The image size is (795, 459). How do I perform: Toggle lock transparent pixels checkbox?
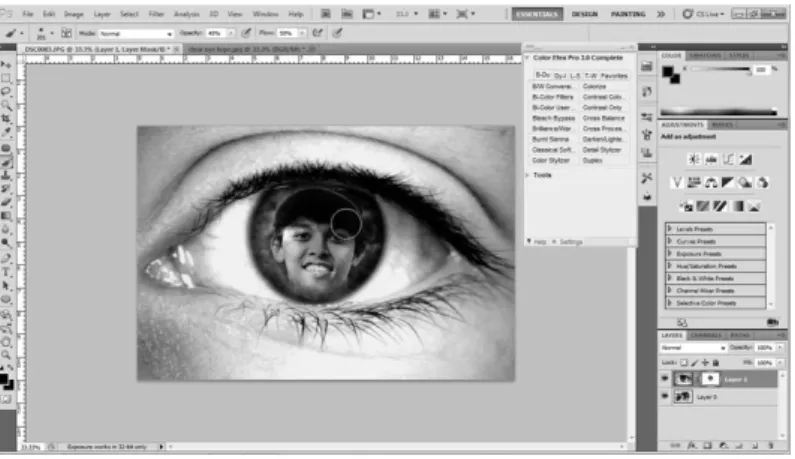[684, 363]
